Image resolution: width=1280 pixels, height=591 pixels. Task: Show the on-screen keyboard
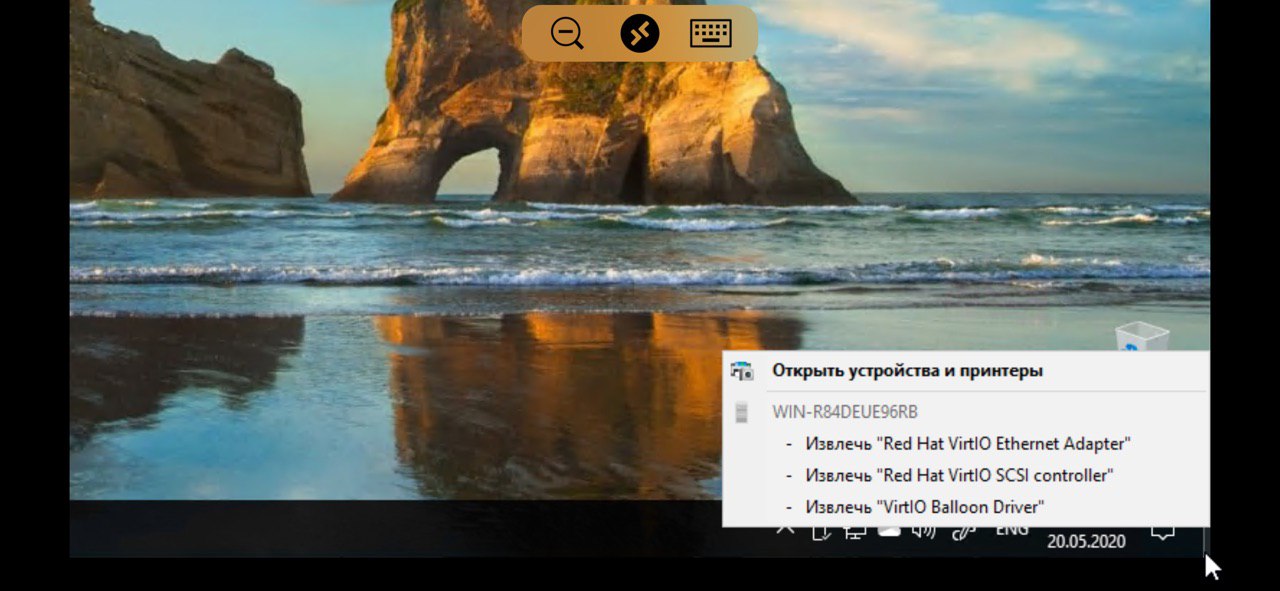tap(711, 34)
